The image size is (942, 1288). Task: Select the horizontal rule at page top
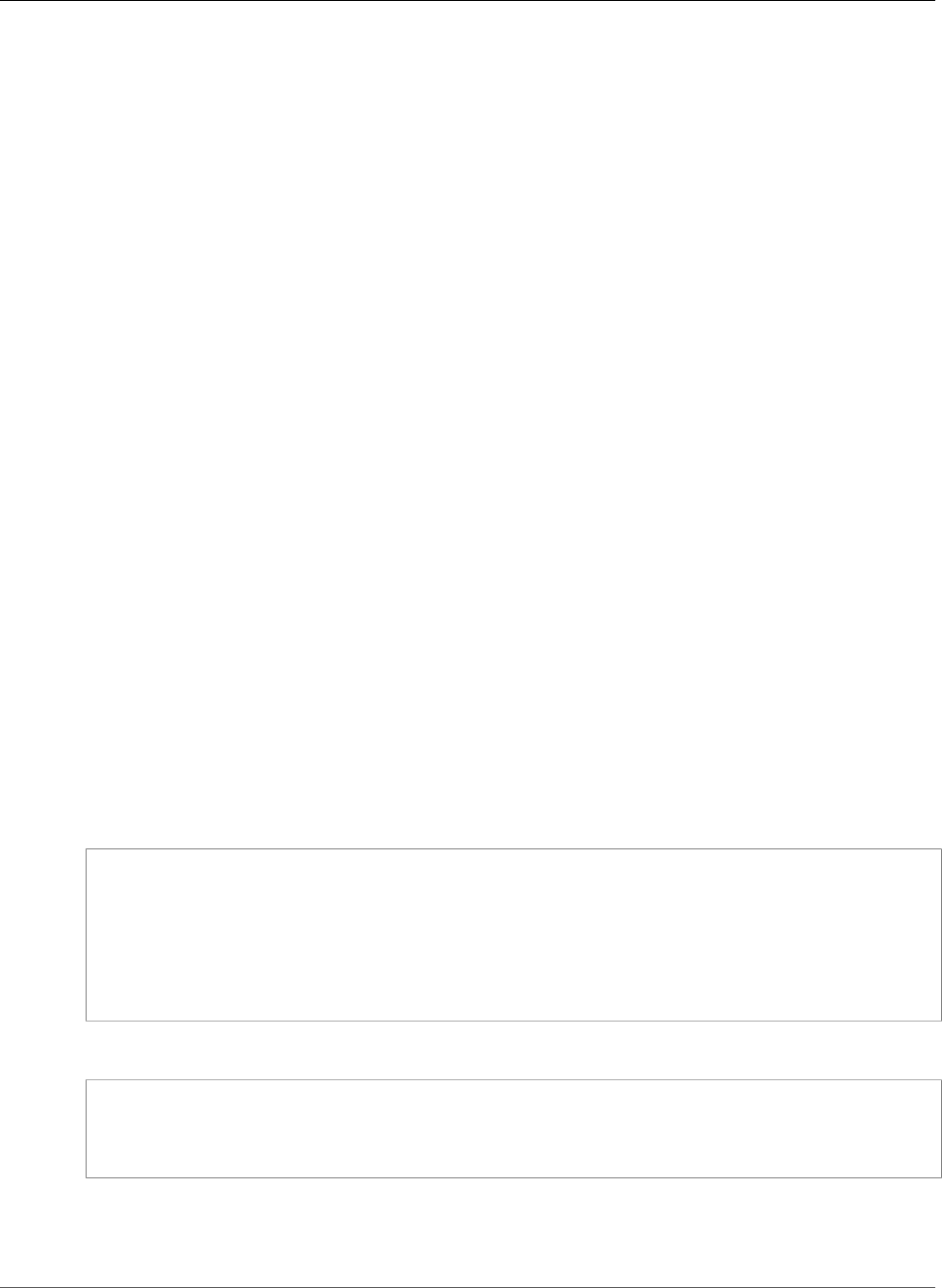(x=471, y=1)
